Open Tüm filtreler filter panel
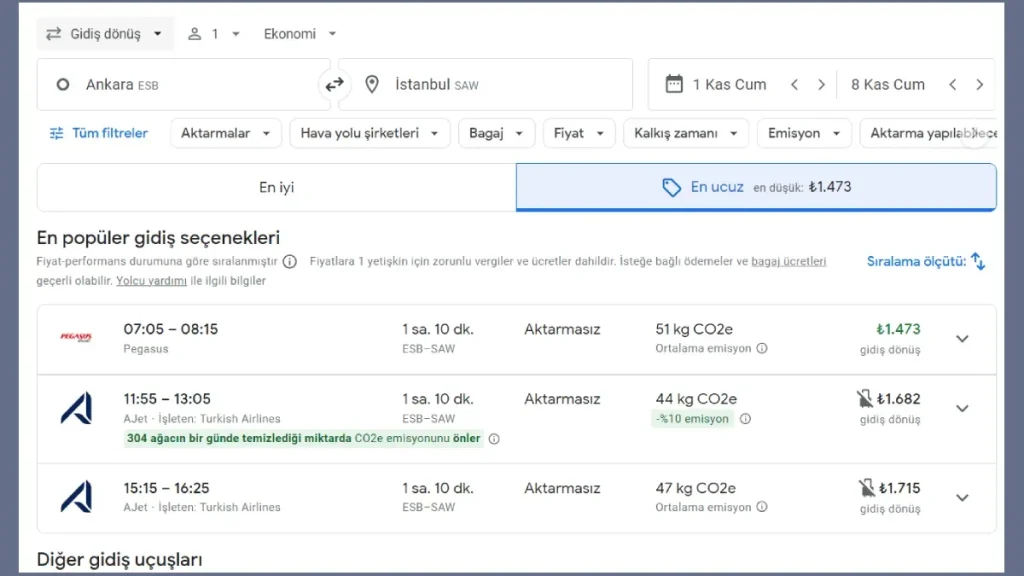Image resolution: width=1024 pixels, height=576 pixels. click(x=98, y=133)
